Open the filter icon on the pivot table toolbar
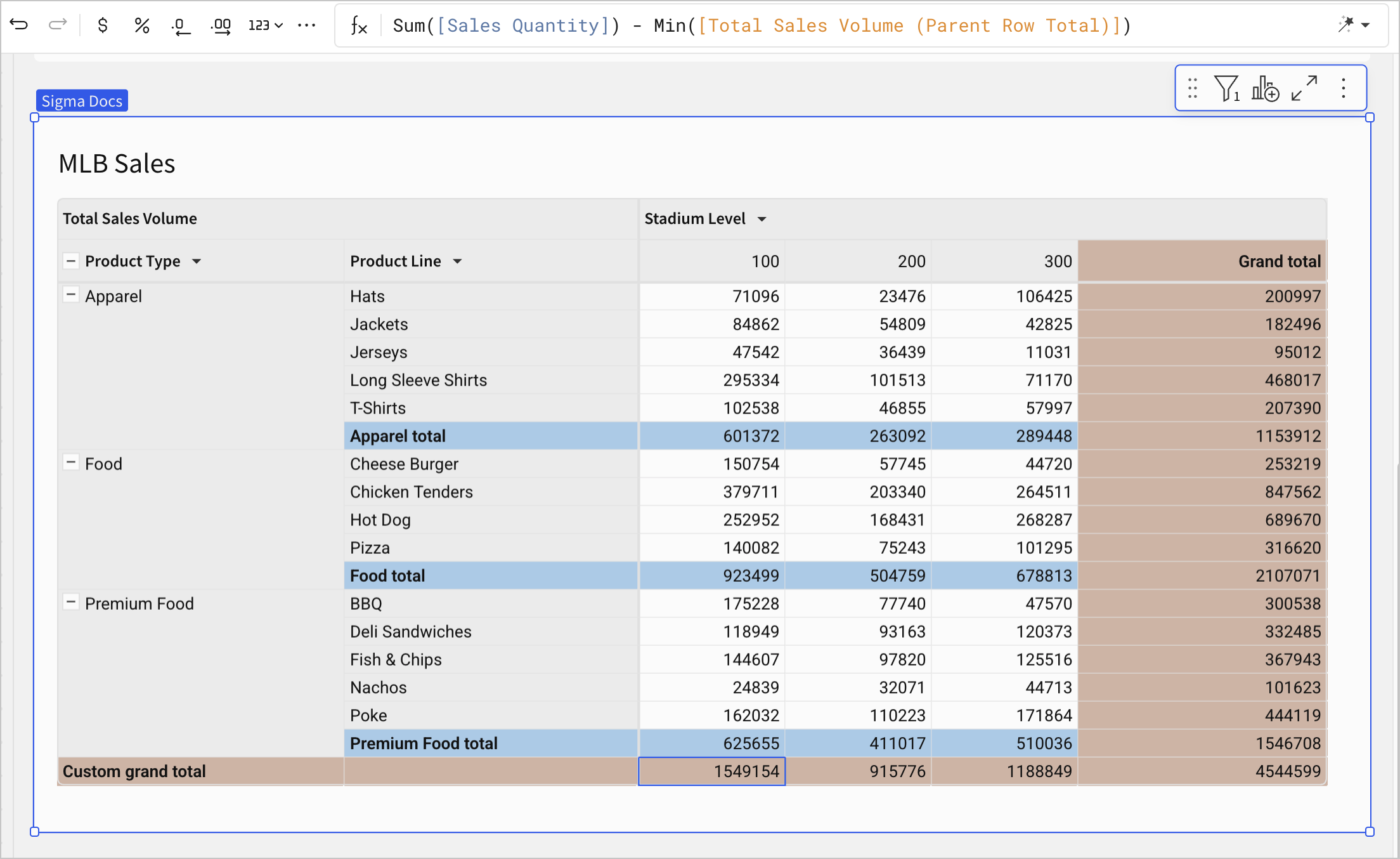The width and height of the screenshot is (1400, 859). [x=1226, y=88]
